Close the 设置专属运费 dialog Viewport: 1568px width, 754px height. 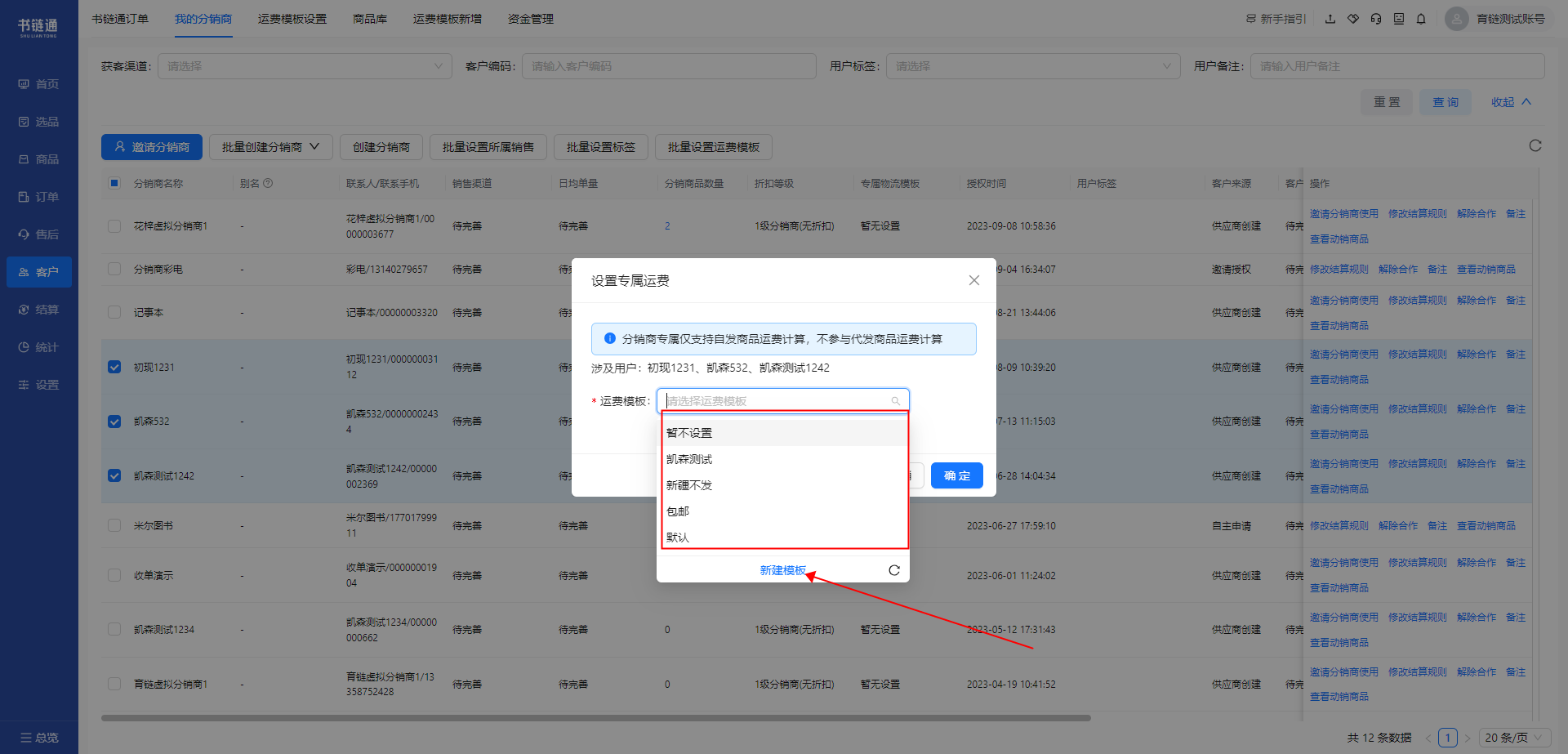point(974,280)
